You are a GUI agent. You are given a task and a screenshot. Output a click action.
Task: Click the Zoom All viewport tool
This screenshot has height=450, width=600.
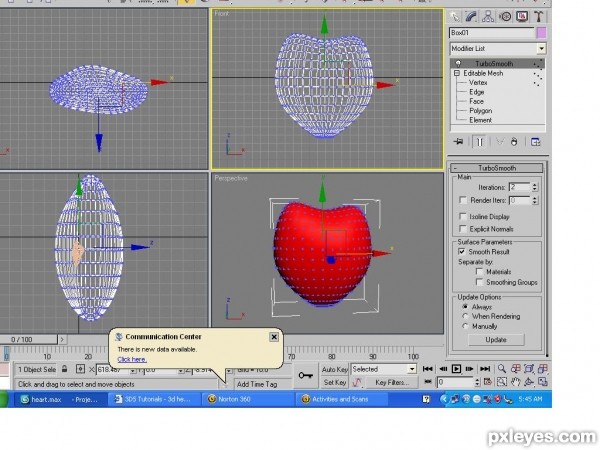click(x=515, y=369)
